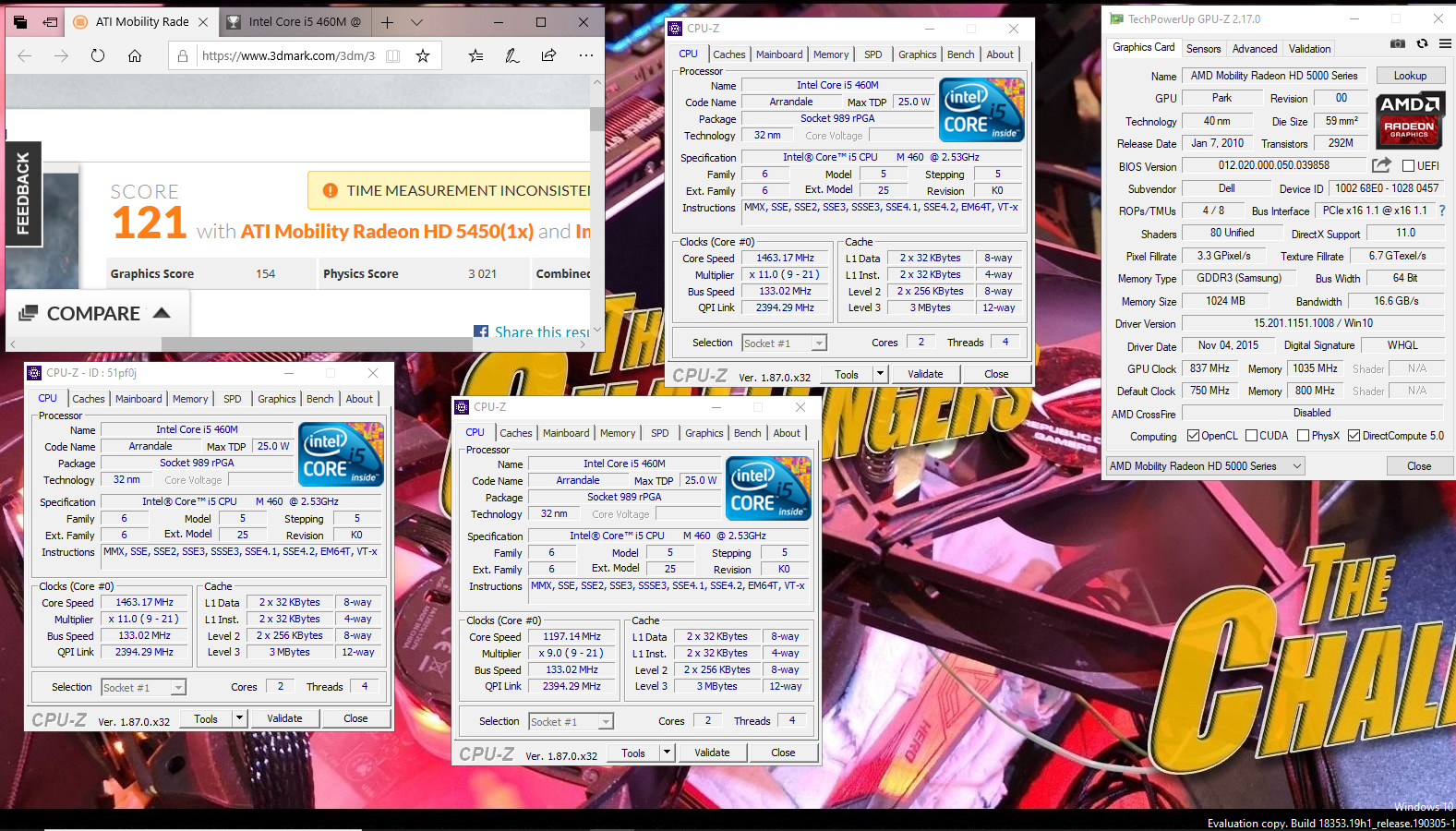1456x831 pixels.
Task: Click the Facebook share icon
Action: [481, 331]
